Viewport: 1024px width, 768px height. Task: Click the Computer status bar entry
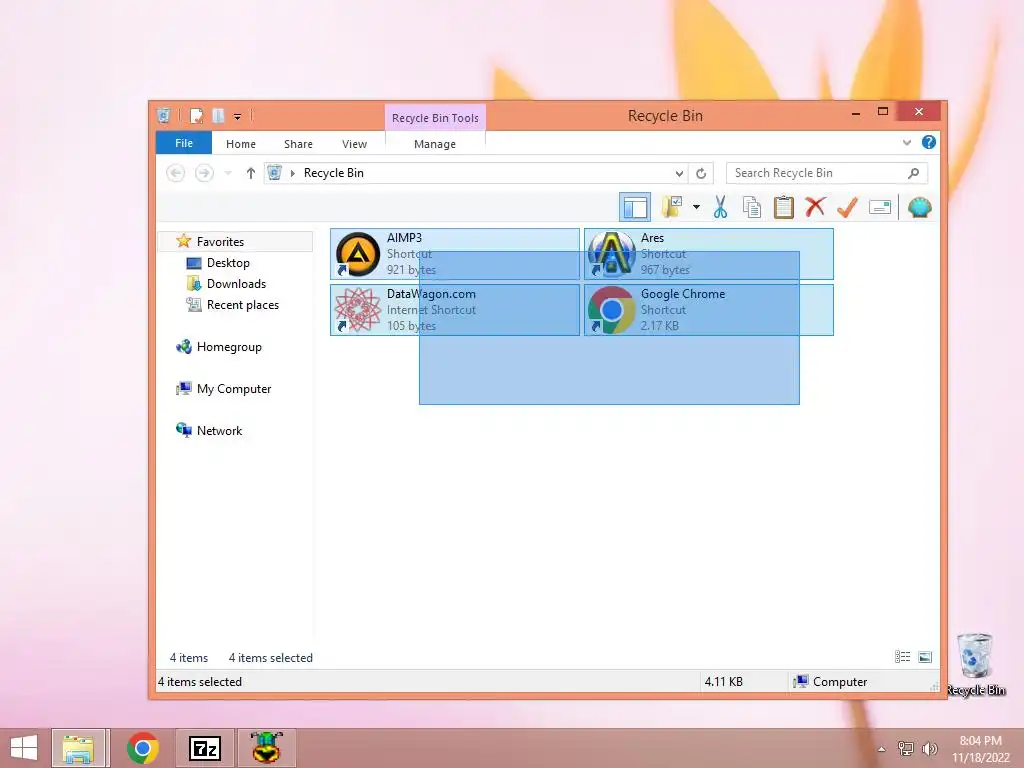coord(829,682)
